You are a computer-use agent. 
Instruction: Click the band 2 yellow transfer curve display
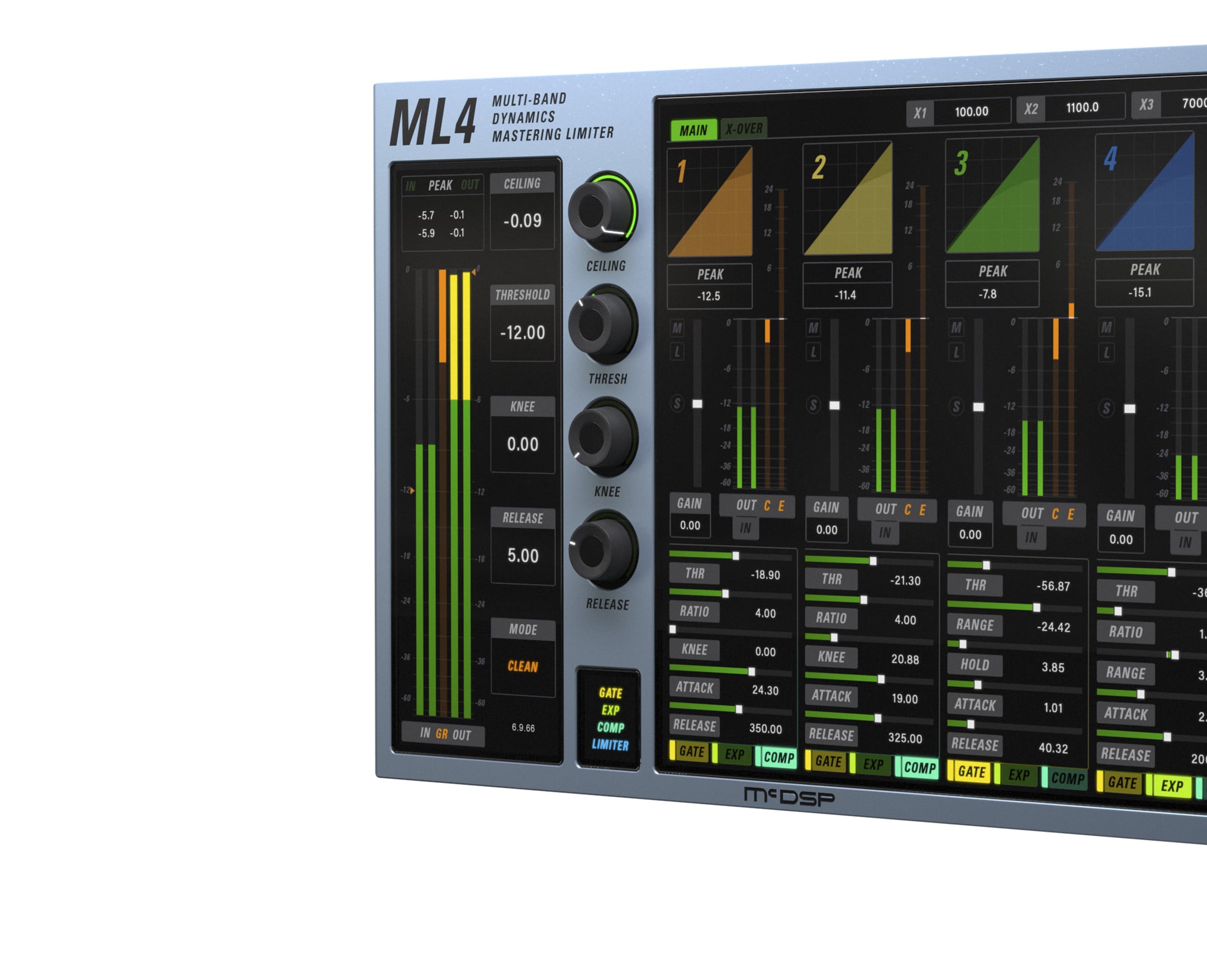(x=847, y=198)
